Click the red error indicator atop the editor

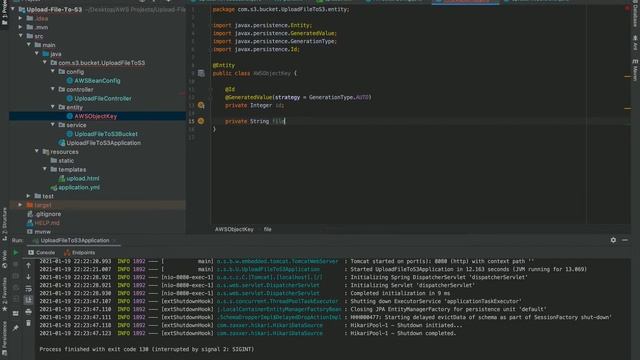click(x=627, y=8)
